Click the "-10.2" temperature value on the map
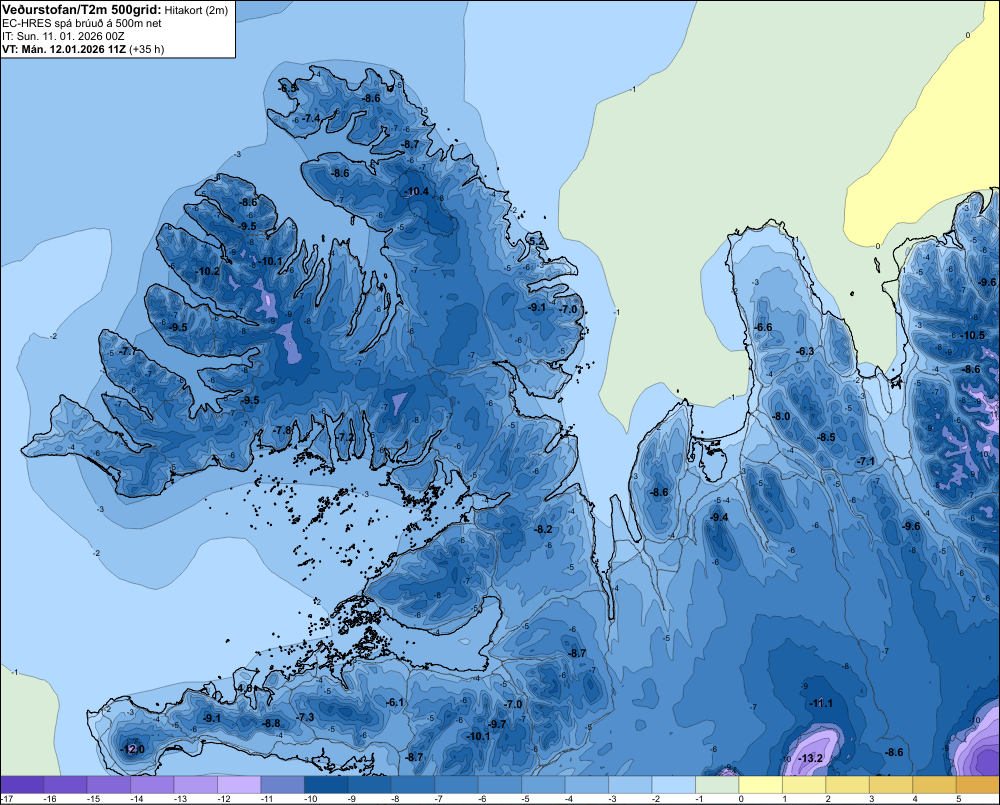Image resolution: width=1000 pixels, height=805 pixels. tap(207, 271)
